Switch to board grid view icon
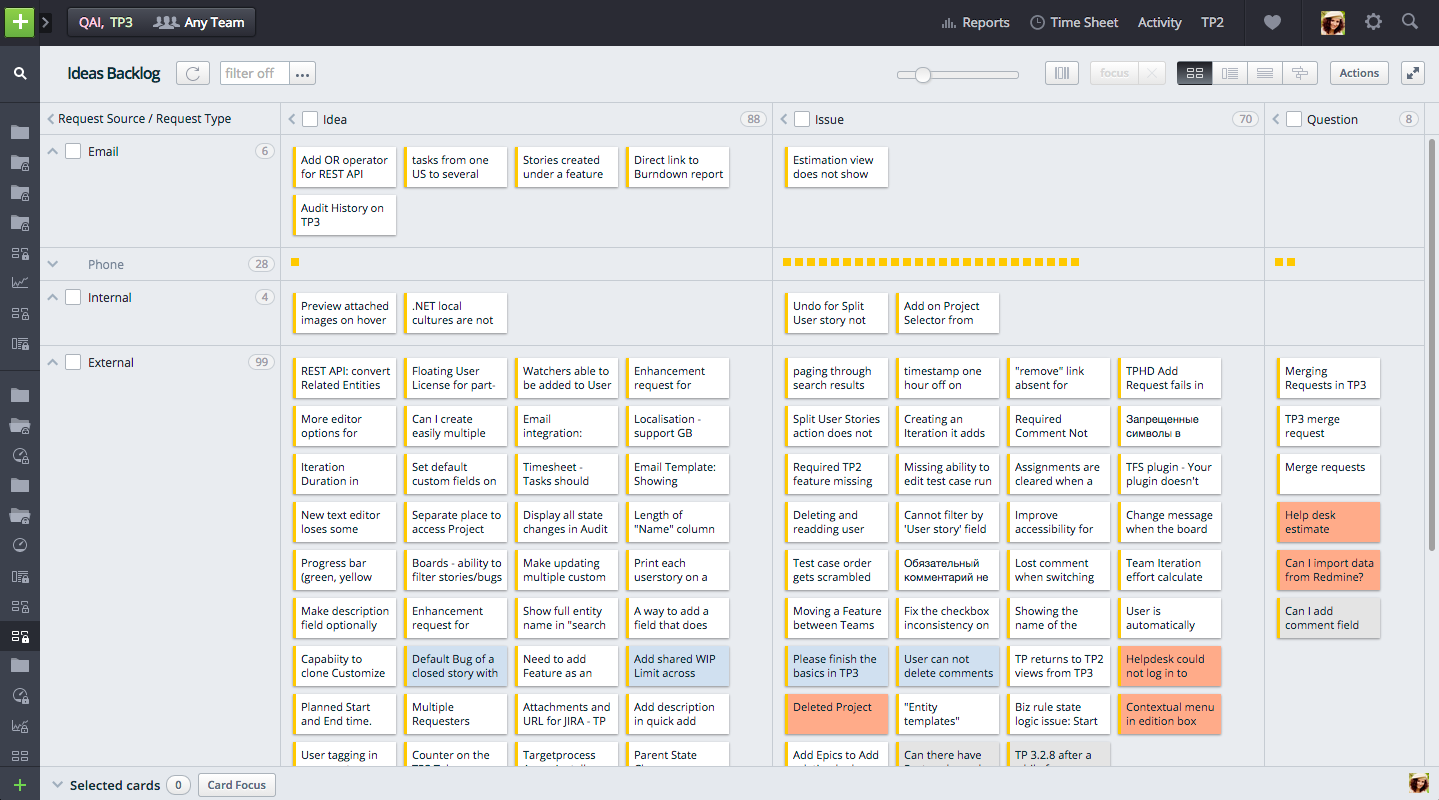The height and width of the screenshot is (800, 1439). tap(1194, 73)
